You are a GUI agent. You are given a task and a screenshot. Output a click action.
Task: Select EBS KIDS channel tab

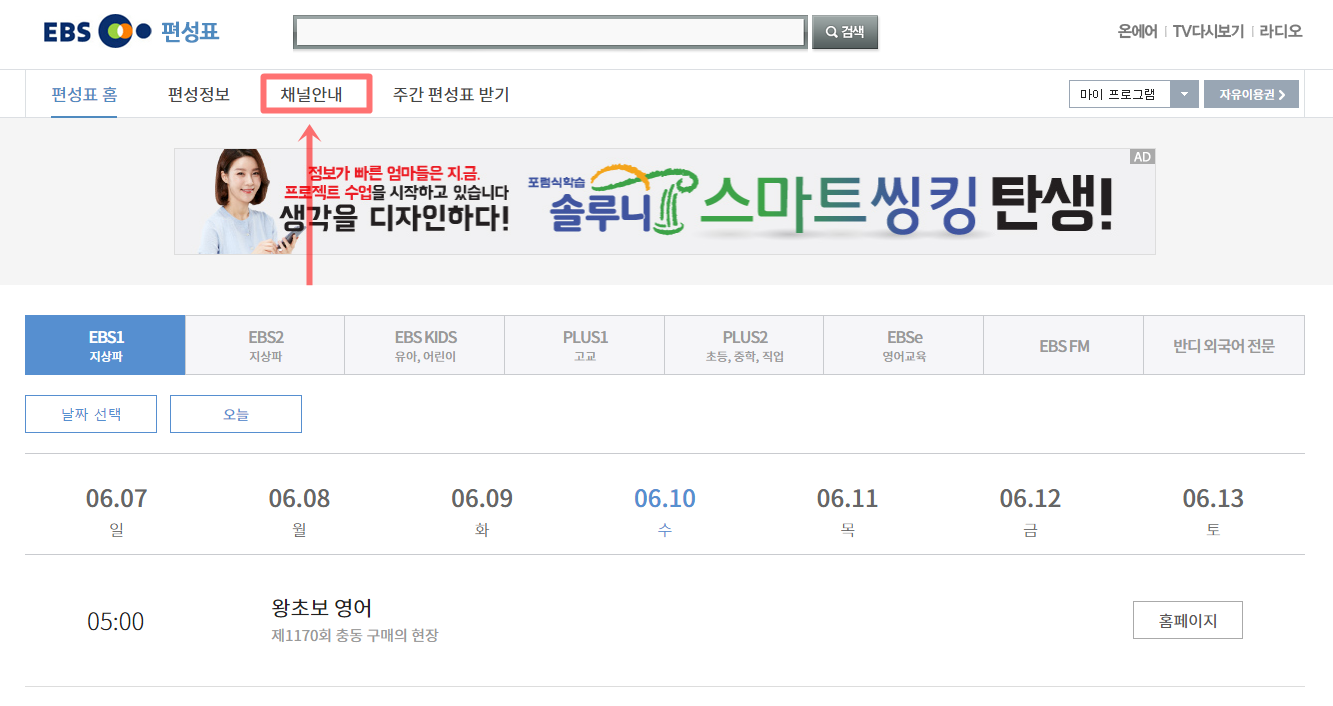(x=425, y=345)
